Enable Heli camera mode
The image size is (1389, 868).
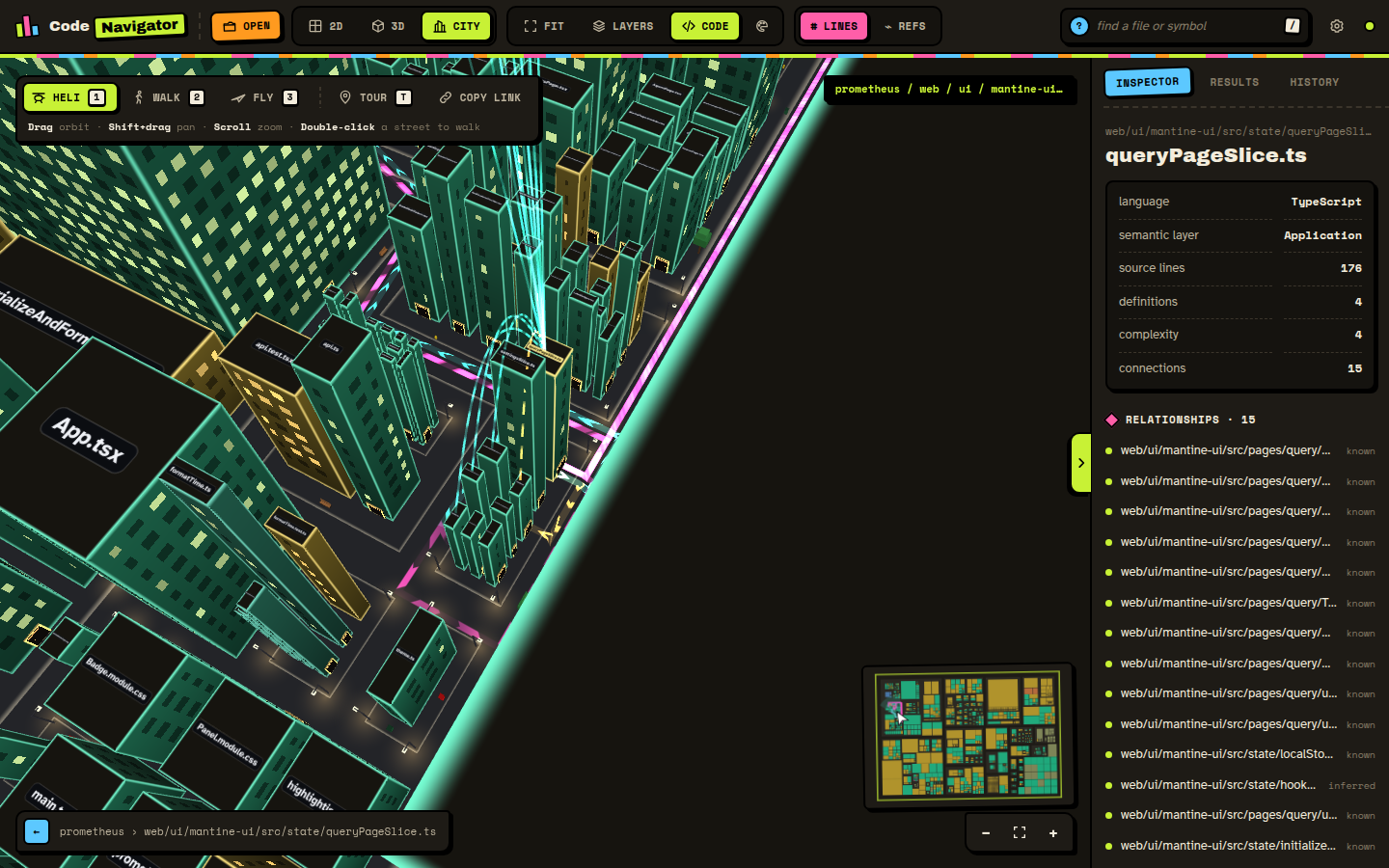click(x=69, y=97)
